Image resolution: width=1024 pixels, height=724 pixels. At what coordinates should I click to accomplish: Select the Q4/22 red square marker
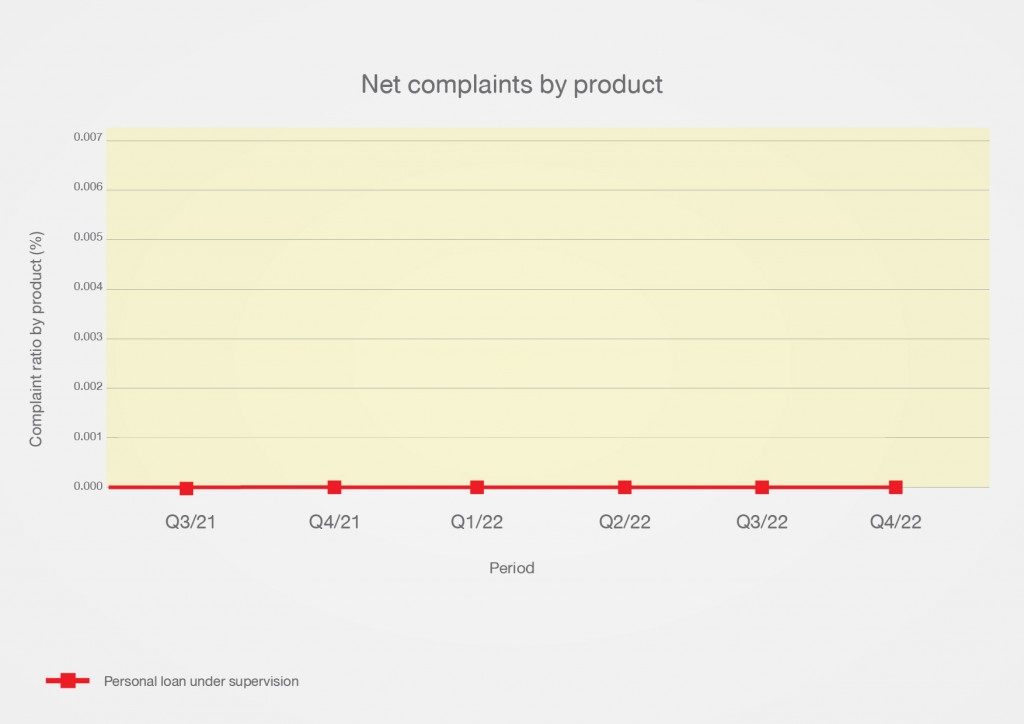point(896,487)
